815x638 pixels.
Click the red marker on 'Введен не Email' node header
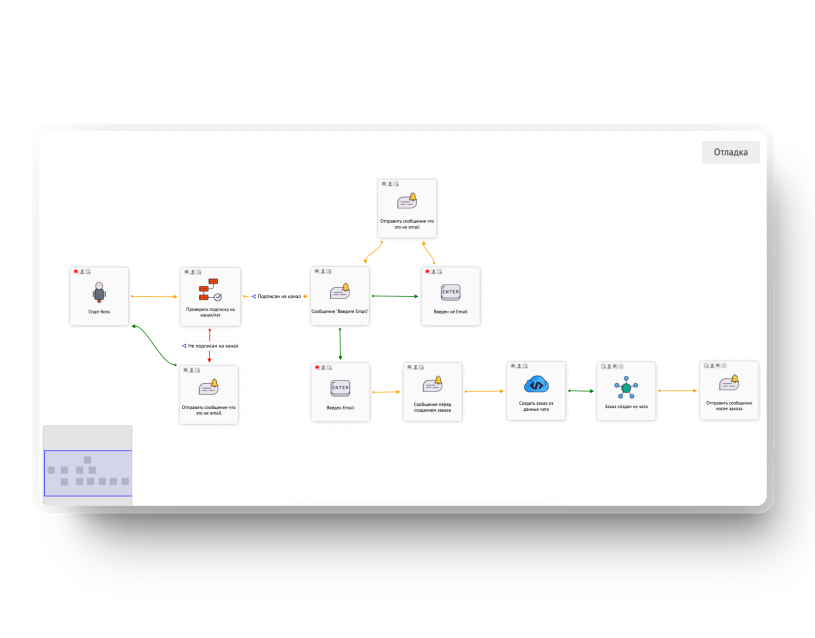428,271
